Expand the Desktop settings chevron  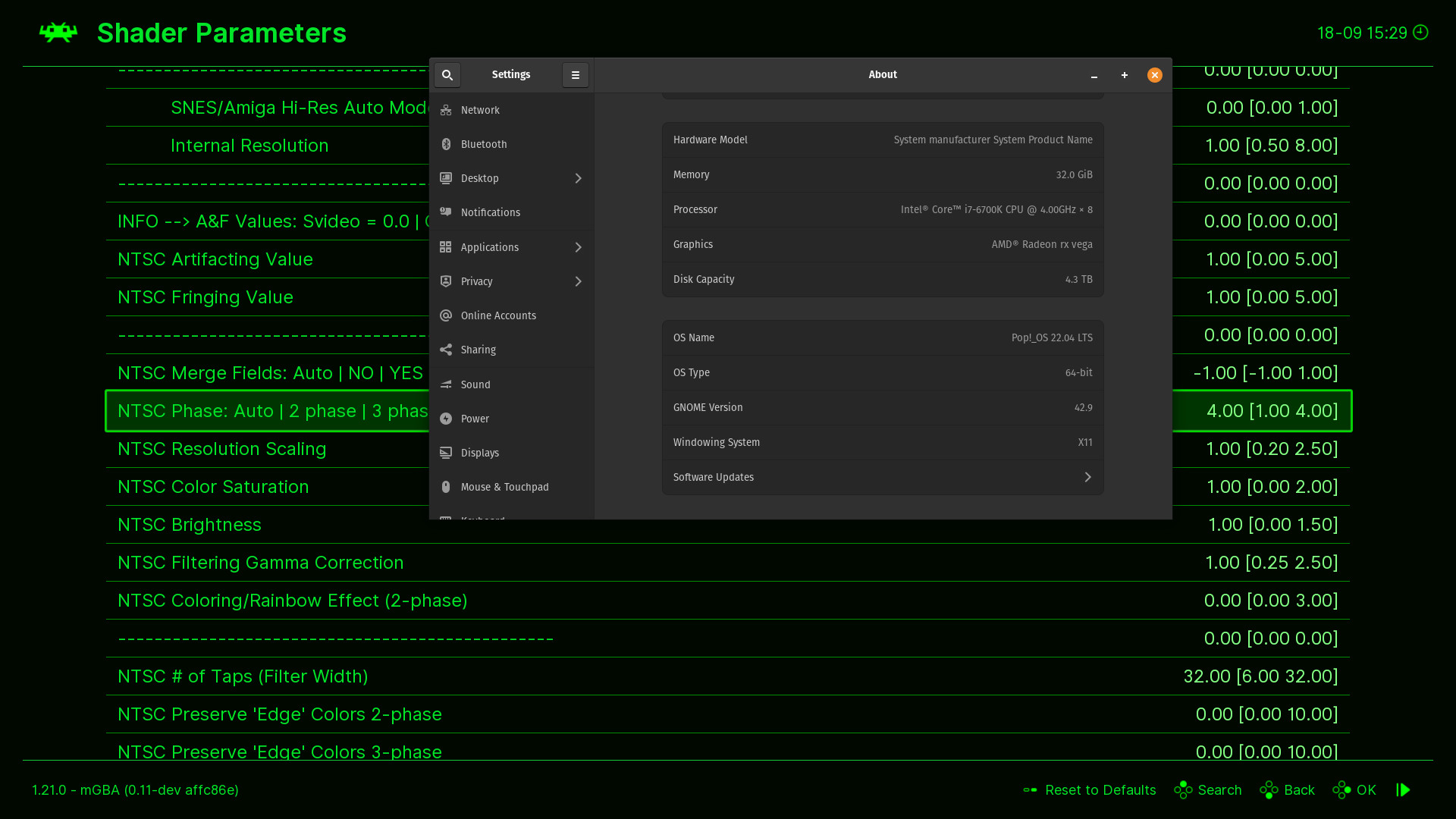[x=579, y=178]
